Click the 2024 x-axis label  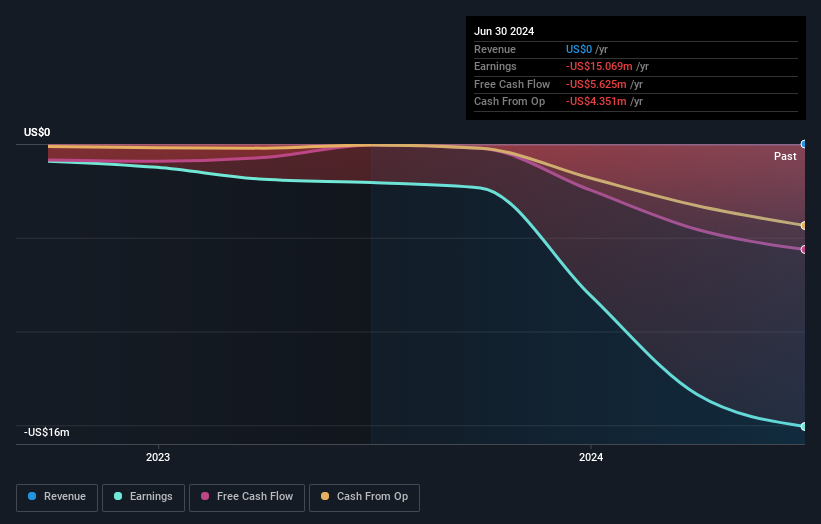[591, 457]
